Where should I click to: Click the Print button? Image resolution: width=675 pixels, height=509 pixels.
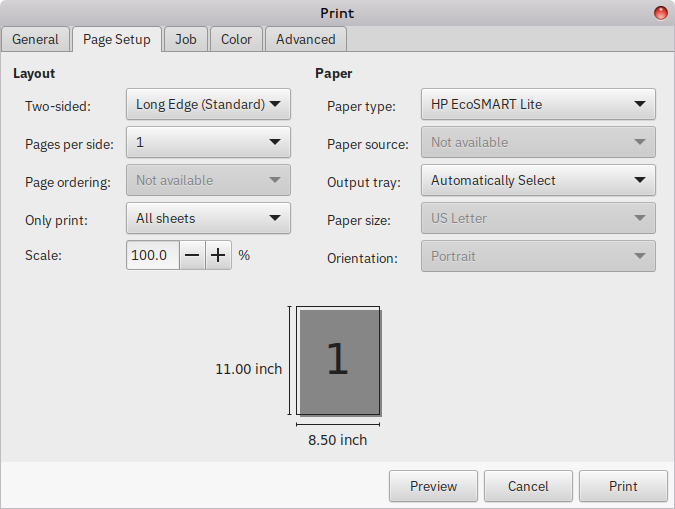pyautogui.click(x=623, y=486)
